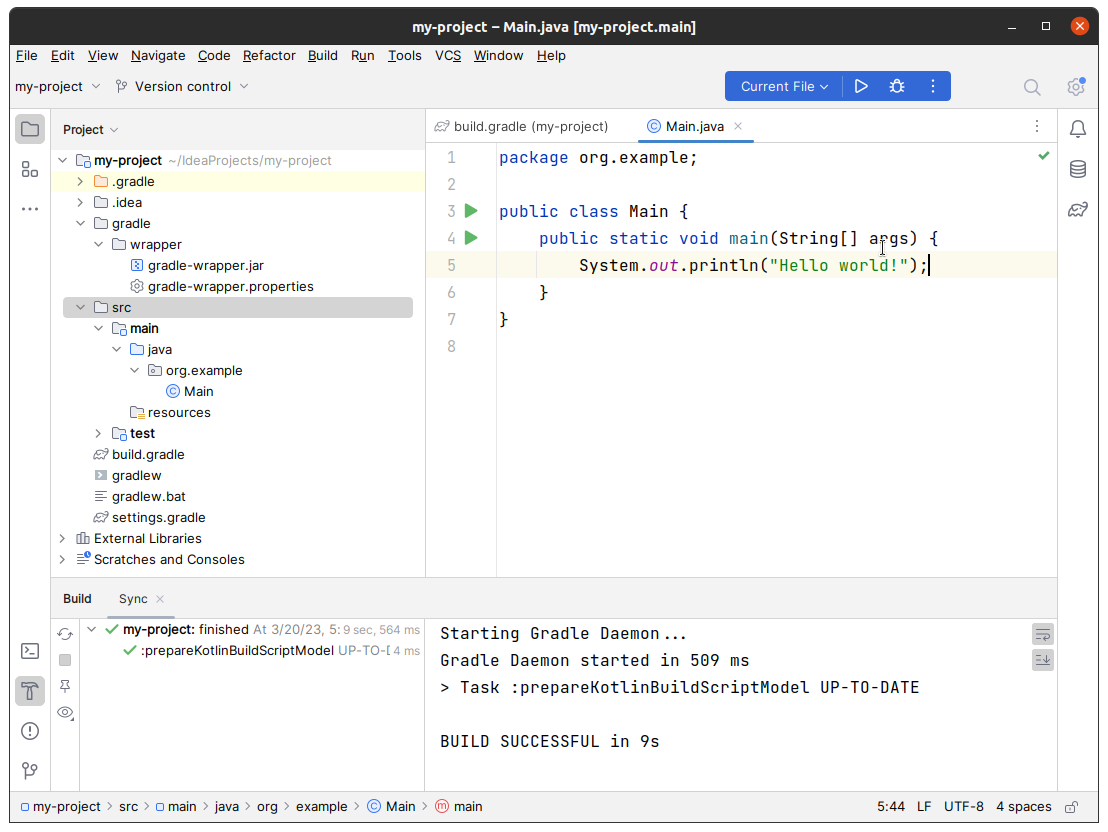Screen dimensions: 1108x832
Task: Click "BUILD SUCCESSFUL in 9s" output line
Action: pyautogui.click(x=549, y=742)
